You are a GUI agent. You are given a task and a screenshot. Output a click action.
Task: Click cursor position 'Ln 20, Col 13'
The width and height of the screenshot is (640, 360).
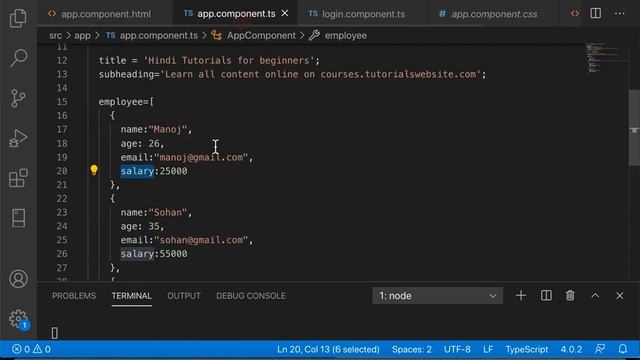tap(328, 349)
